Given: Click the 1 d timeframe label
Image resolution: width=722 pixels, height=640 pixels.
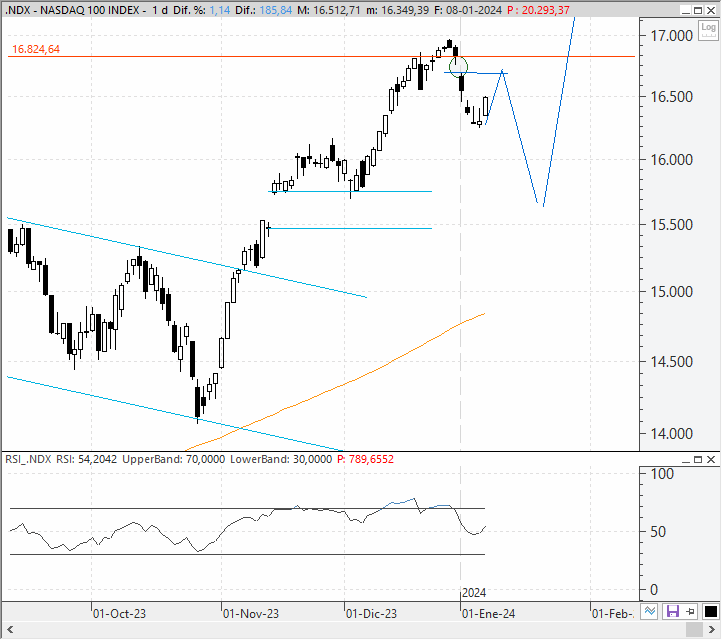Looking at the screenshot, I should (160, 10).
